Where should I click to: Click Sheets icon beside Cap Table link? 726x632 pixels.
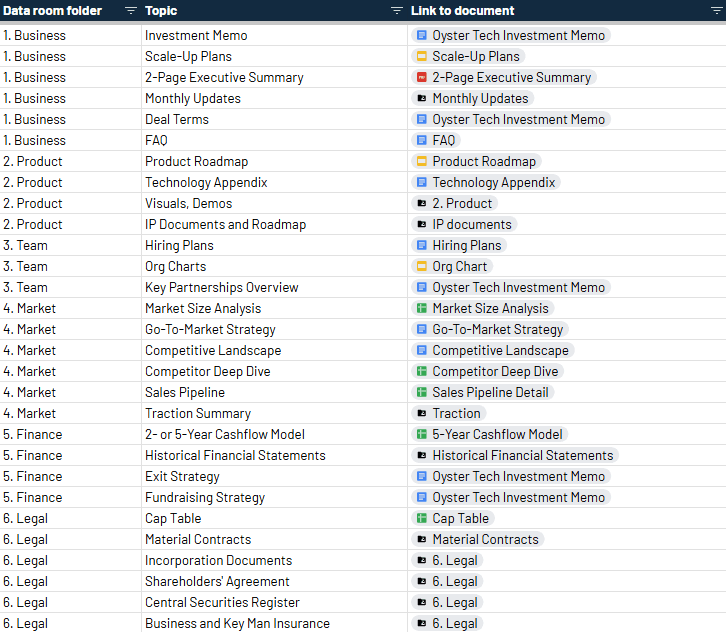pyautogui.click(x=422, y=518)
